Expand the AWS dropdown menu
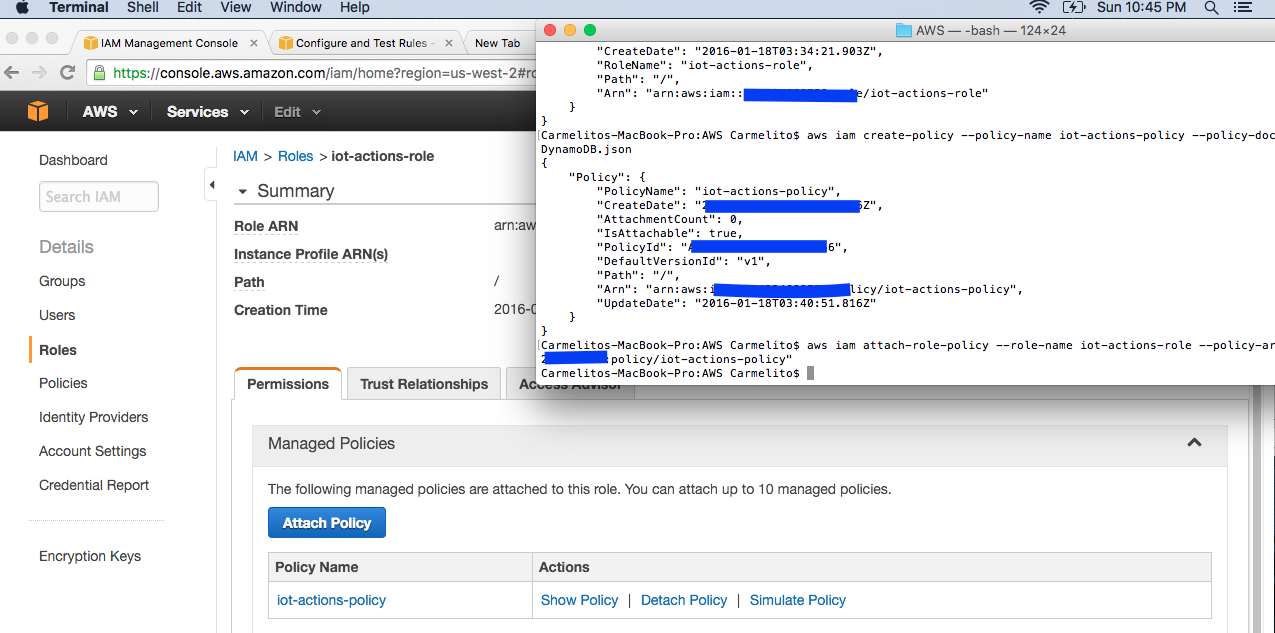The width and height of the screenshot is (1275, 633). 110,112
